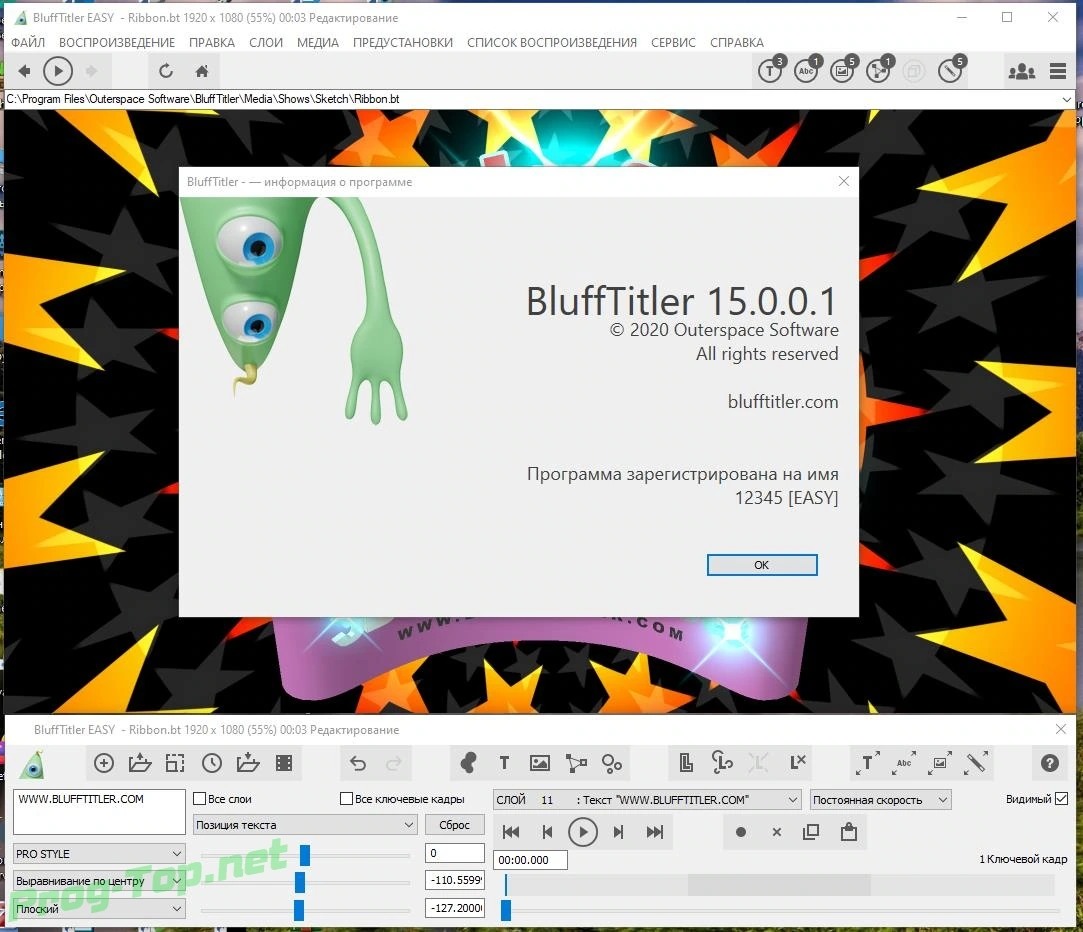Click the undo arrow in the tool window
Screen dimensions: 1083x932
(358, 763)
